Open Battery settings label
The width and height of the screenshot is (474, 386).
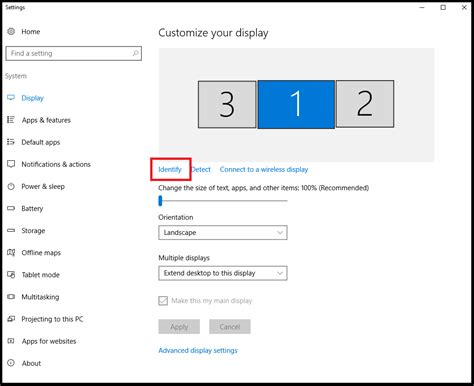pyautogui.click(x=32, y=209)
